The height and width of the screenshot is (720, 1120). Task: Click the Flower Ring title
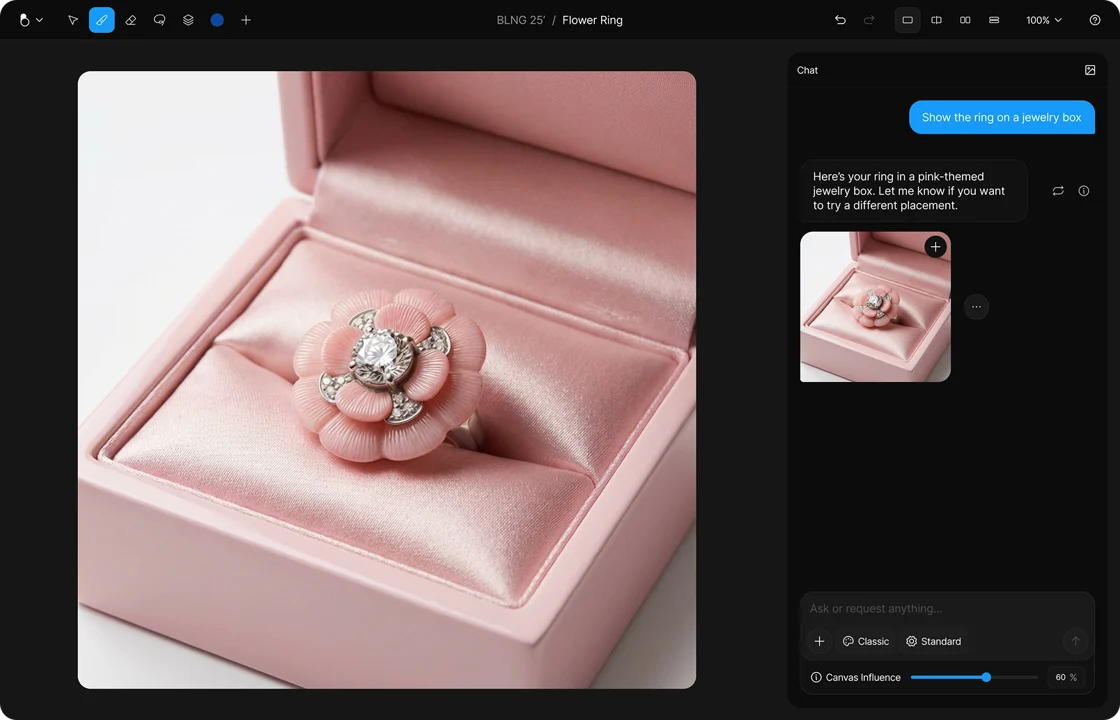592,20
